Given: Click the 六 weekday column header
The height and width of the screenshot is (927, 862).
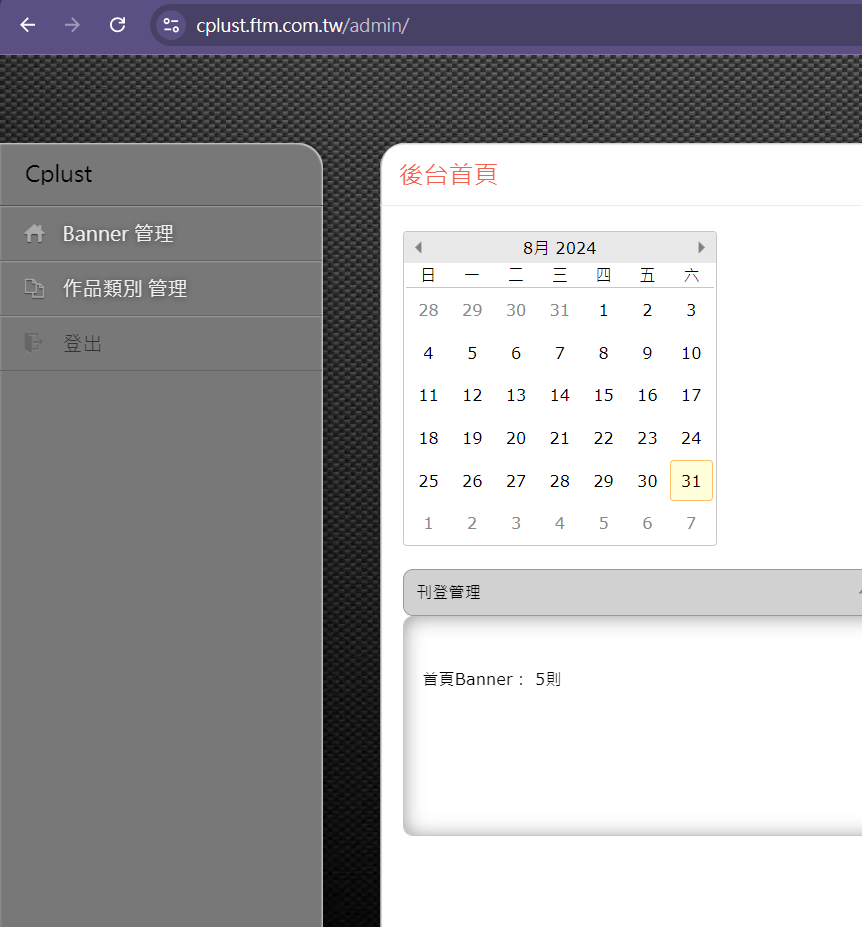Looking at the screenshot, I should coord(691,275).
